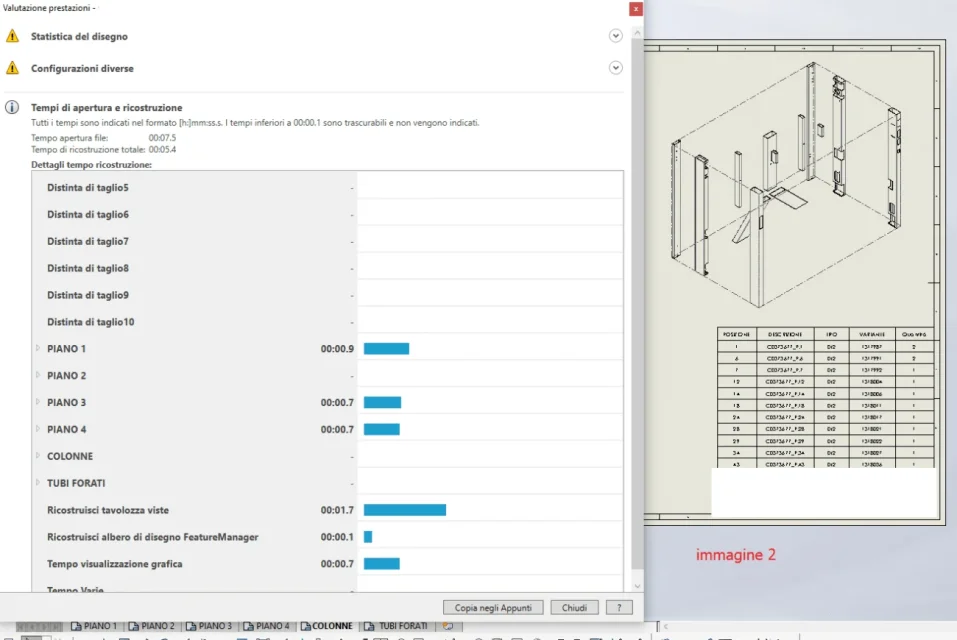Screen dimensions: 957x640
Task: Expand the PIANO 1 rebuild row
Action: [x=38, y=348]
